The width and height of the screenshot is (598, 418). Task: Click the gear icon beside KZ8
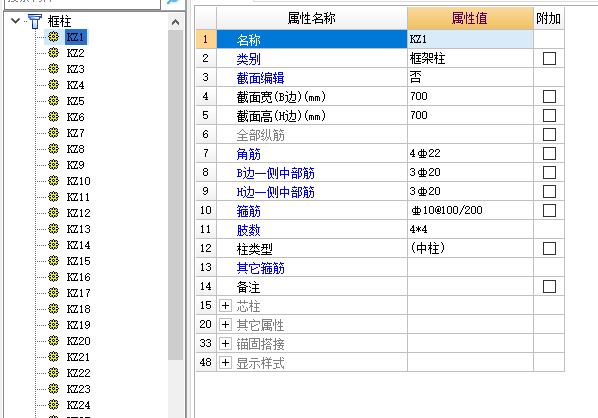click(53, 149)
